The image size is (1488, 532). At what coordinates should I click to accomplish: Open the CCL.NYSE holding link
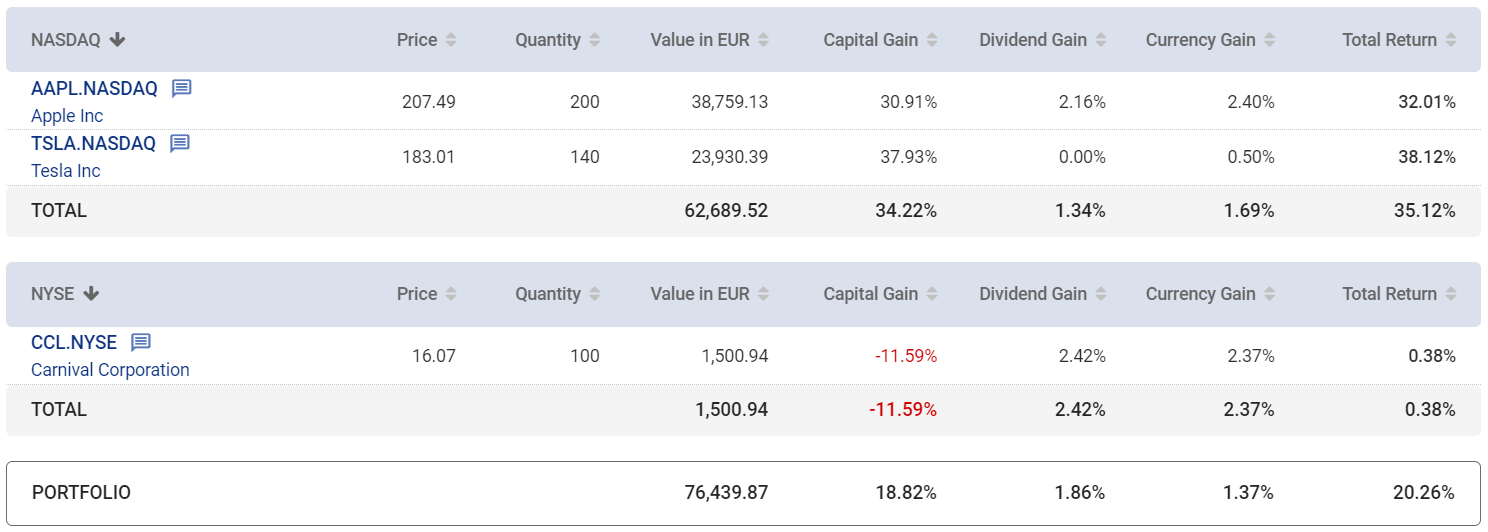(74, 342)
